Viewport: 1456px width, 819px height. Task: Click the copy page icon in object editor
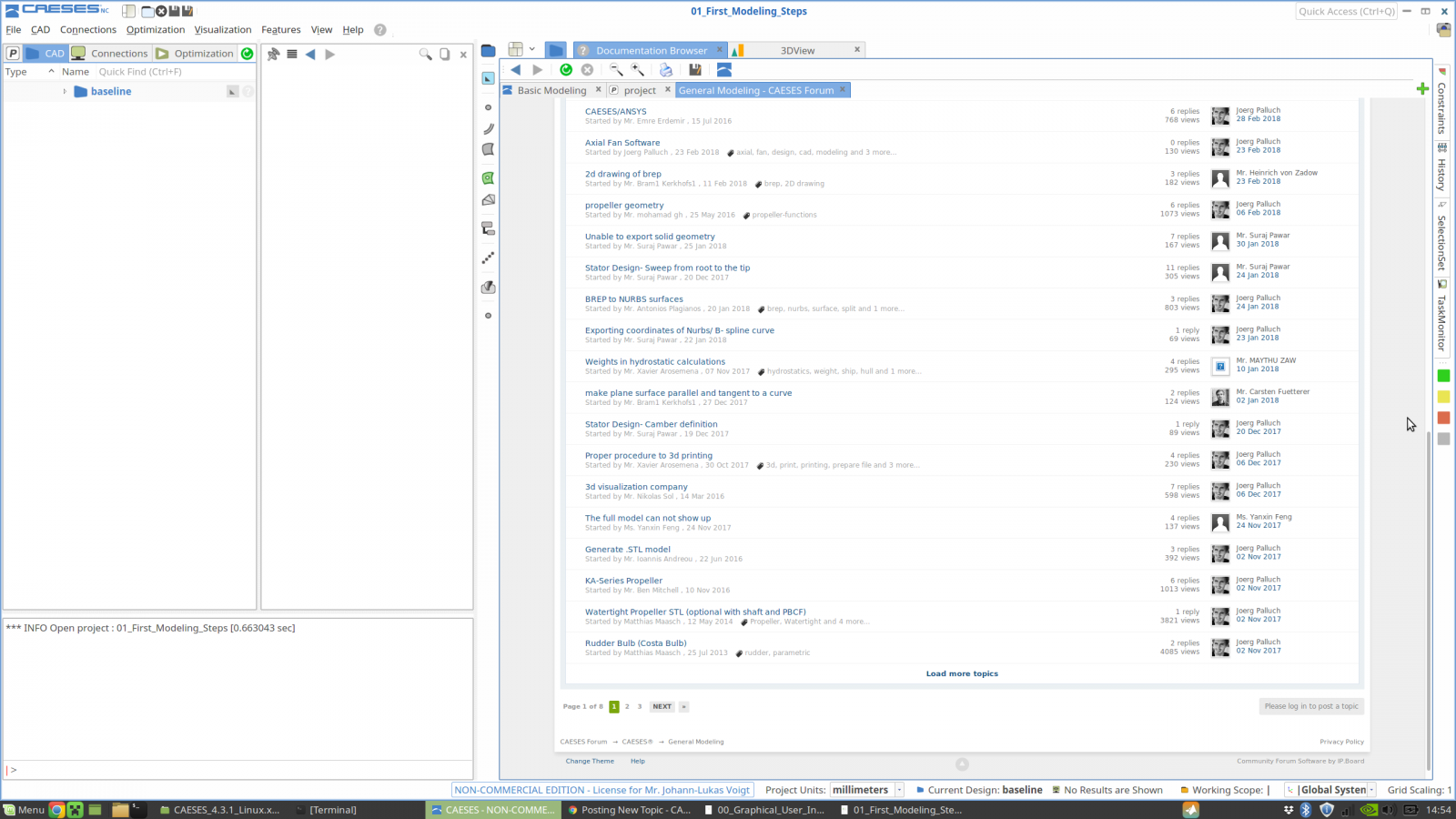coord(445,55)
